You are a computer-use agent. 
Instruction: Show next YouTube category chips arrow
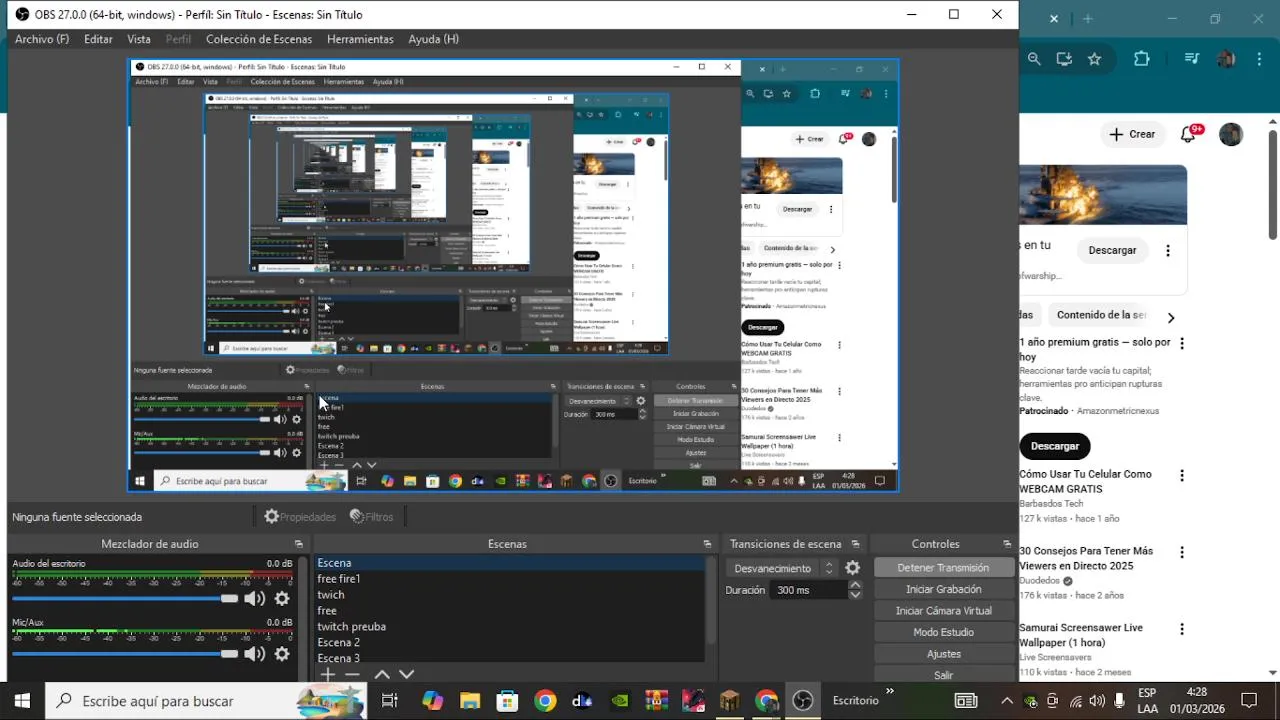pyautogui.click(x=1170, y=318)
